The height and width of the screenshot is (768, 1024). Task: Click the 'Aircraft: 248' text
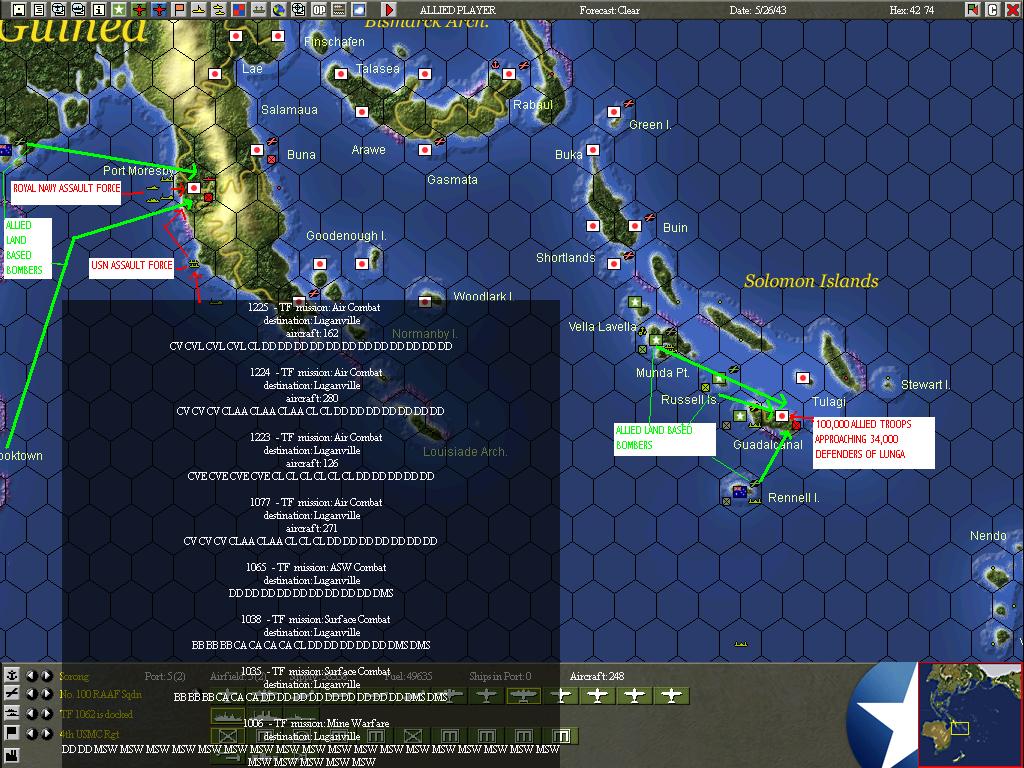pyautogui.click(x=597, y=676)
